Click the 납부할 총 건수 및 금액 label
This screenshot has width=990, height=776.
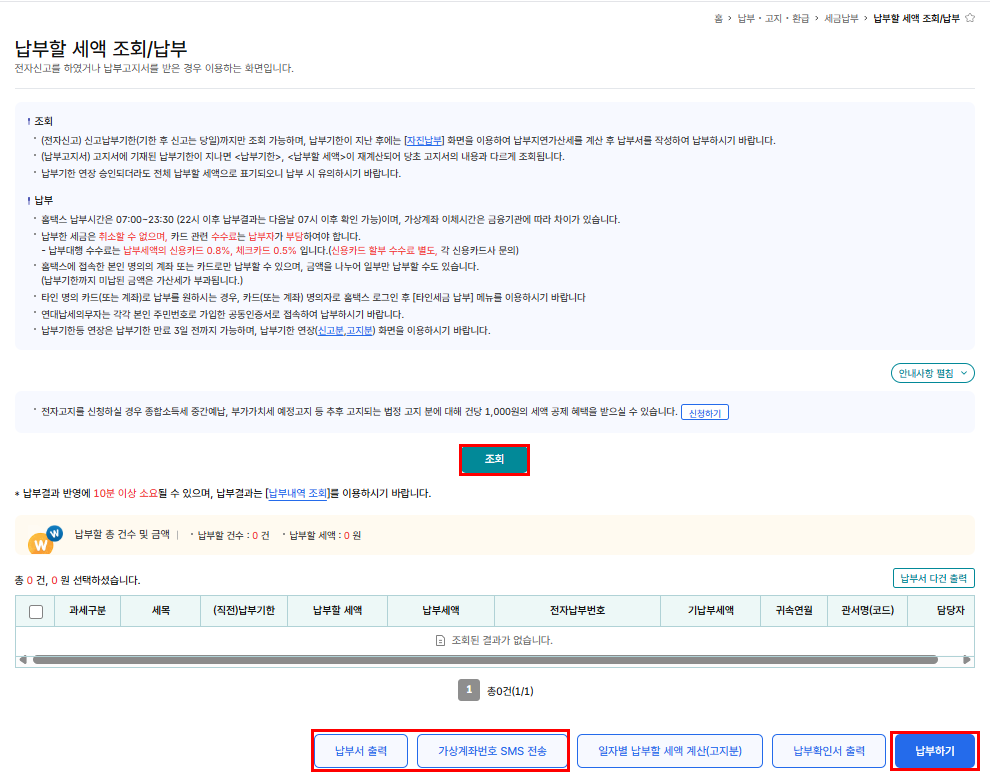coord(122,534)
